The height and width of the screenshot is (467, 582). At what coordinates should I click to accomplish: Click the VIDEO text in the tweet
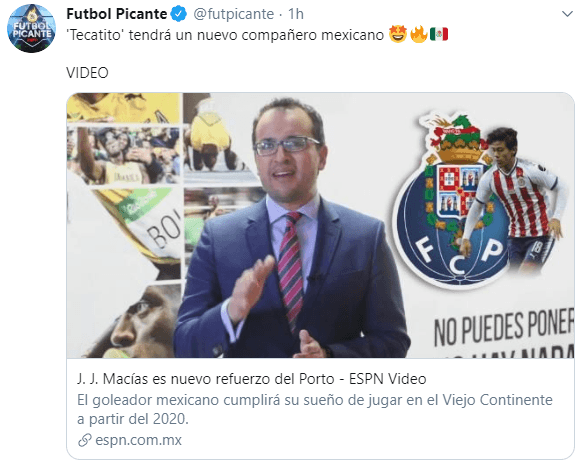point(87,73)
